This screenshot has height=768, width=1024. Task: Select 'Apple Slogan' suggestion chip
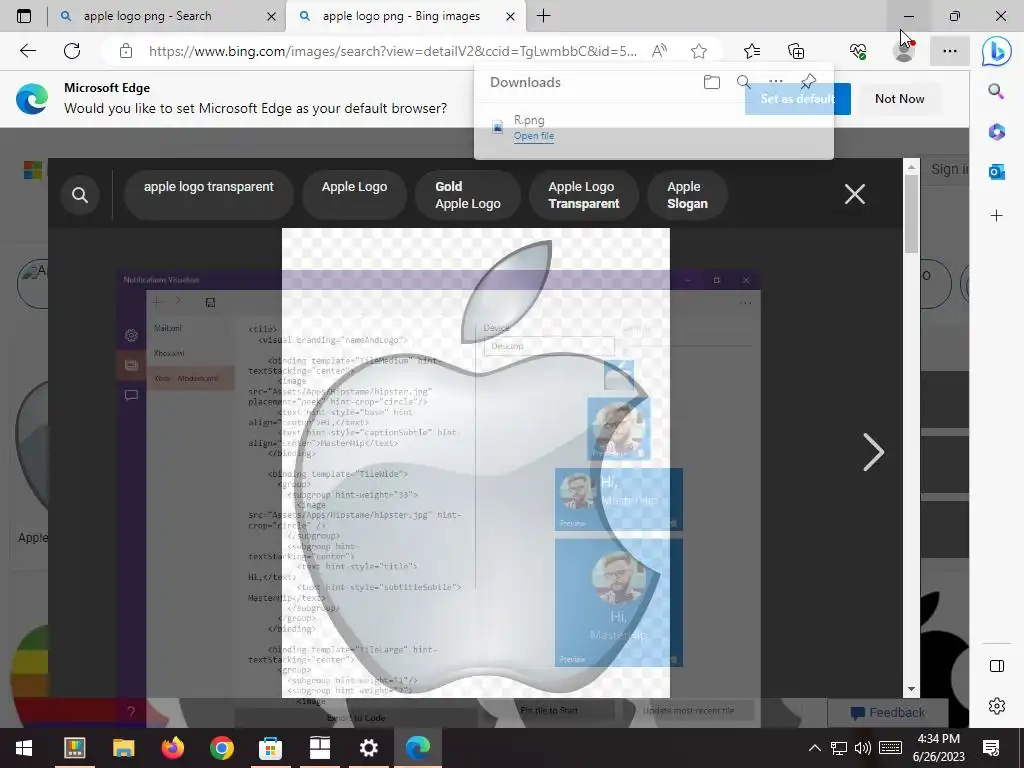[x=687, y=195]
